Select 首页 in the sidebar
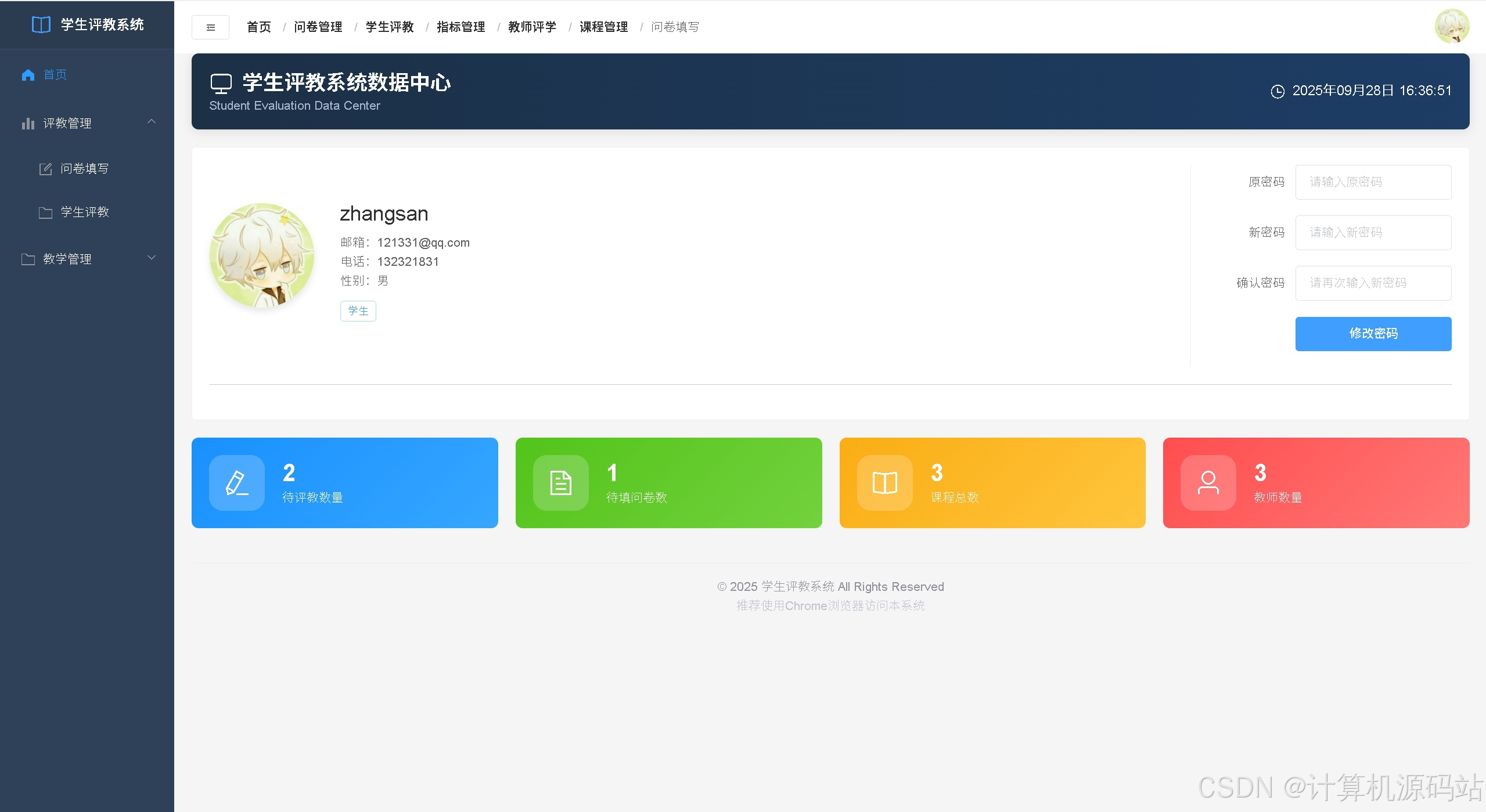Image resolution: width=1486 pixels, height=812 pixels. point(87,75)
